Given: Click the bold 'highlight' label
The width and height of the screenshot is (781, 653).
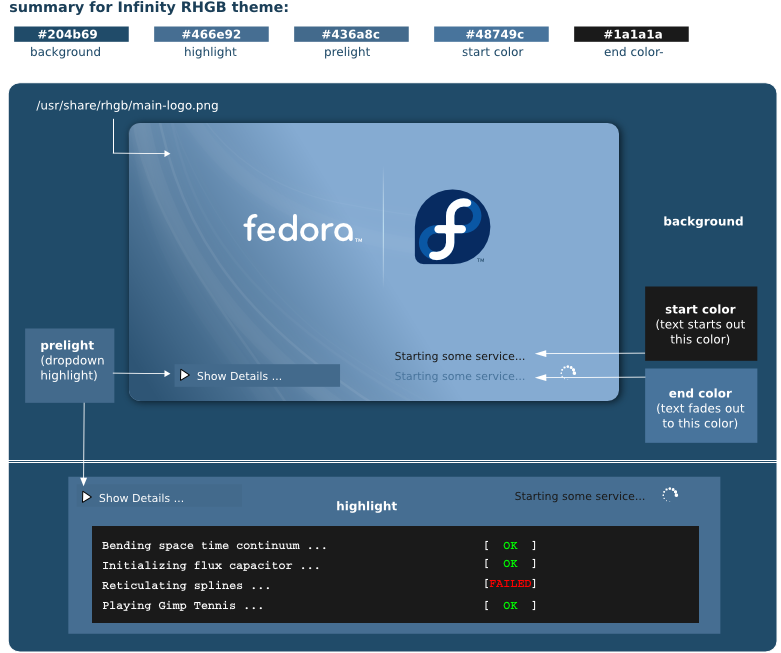Looking at the screenshot, I should [x=367, y=506].
